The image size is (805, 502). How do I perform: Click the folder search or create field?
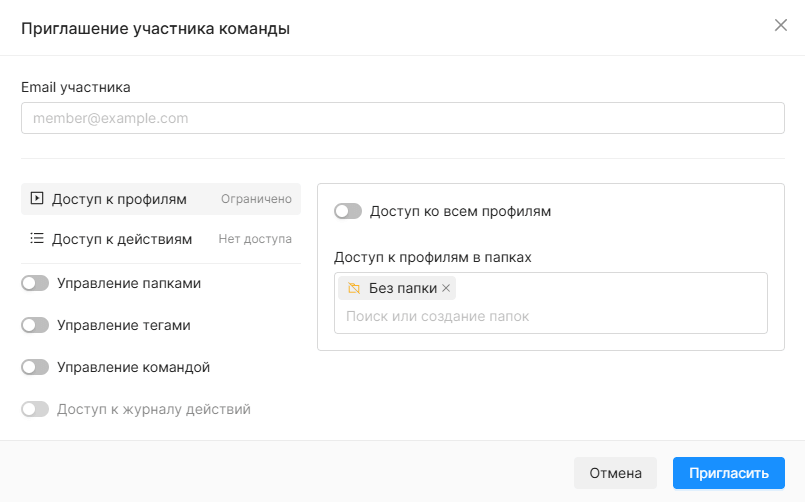[551, 316]
